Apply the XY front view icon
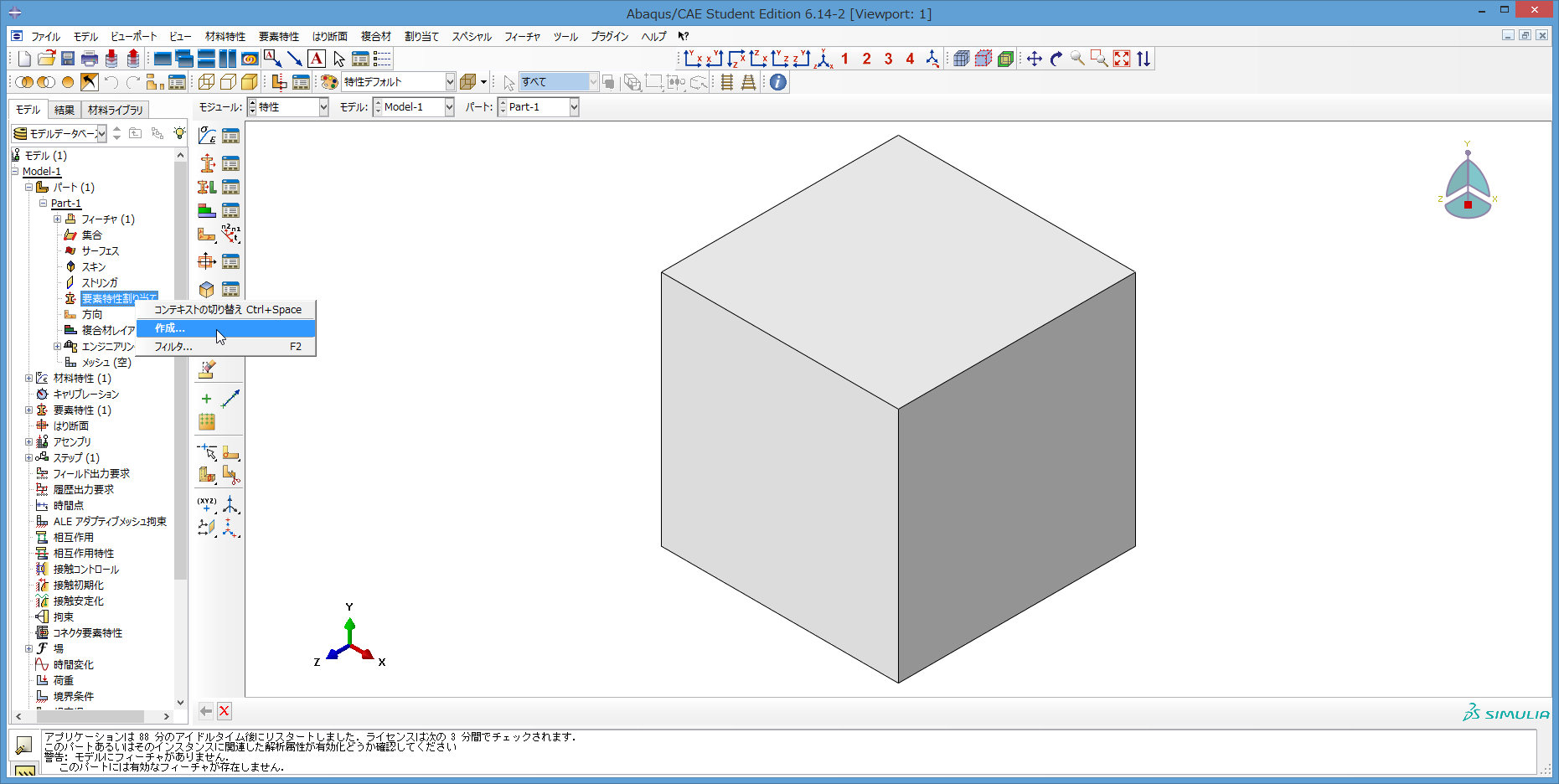 click(x=693, y=59)
